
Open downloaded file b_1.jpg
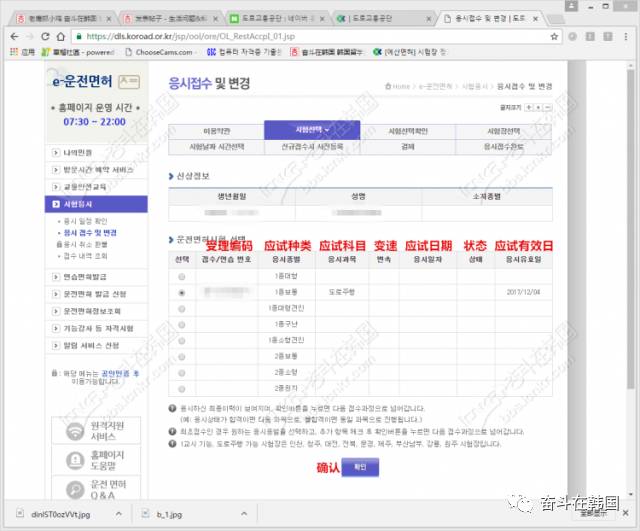click(x=169, y=514)
